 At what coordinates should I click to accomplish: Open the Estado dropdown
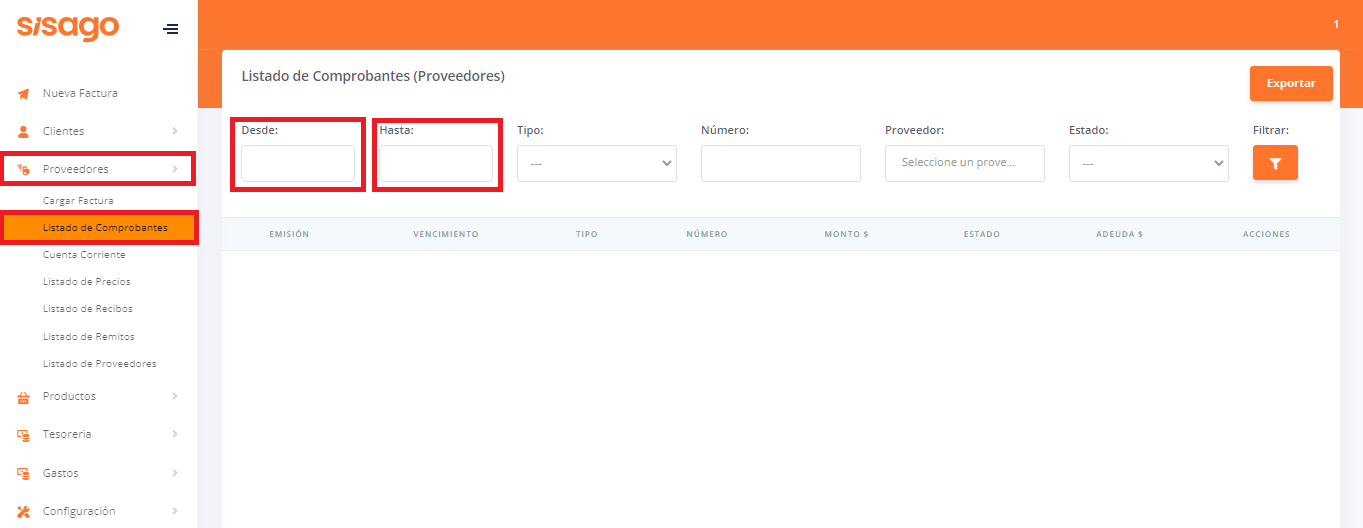[1148, 164]
